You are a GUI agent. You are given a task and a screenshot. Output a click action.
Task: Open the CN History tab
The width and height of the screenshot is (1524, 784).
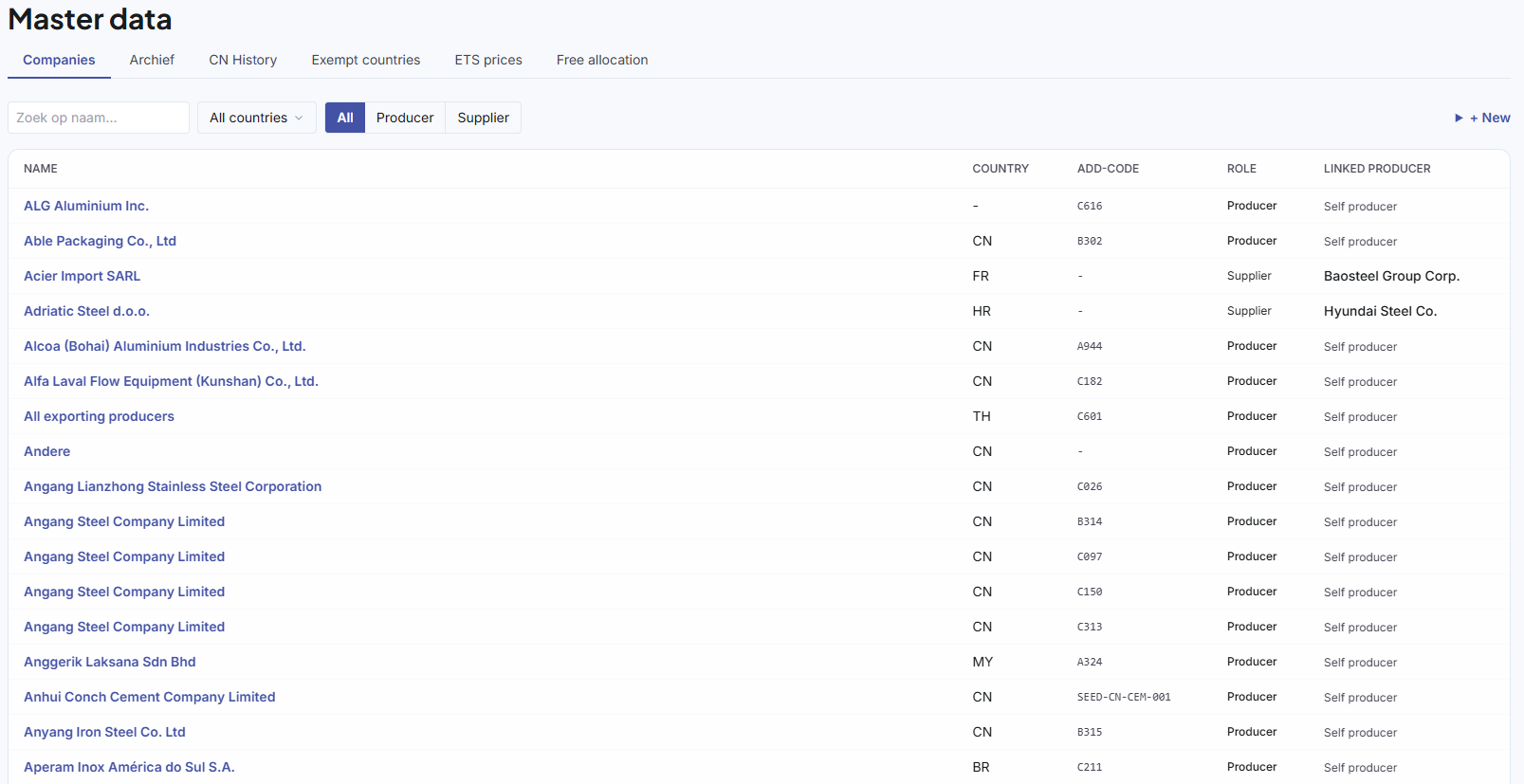point(243,60)
